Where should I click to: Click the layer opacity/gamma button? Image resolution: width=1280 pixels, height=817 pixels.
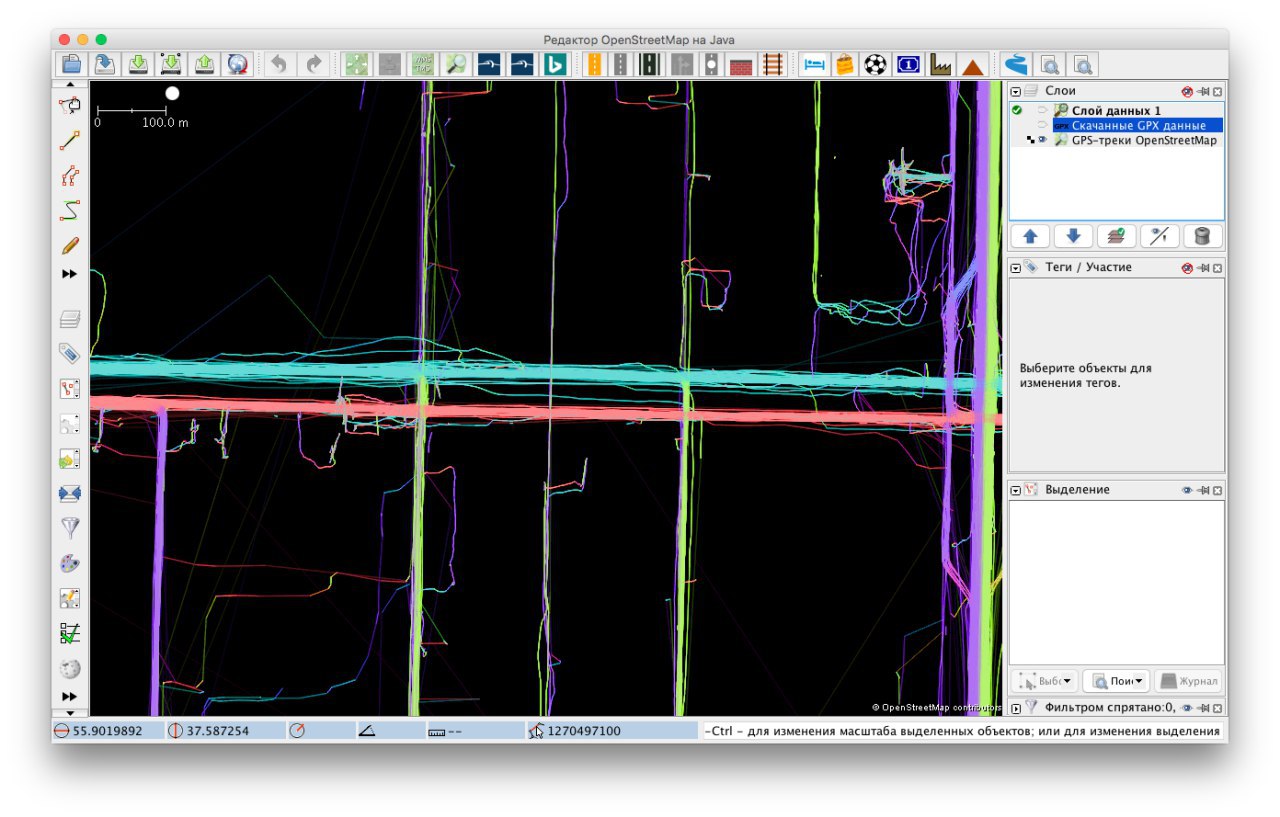(1159, 237)
